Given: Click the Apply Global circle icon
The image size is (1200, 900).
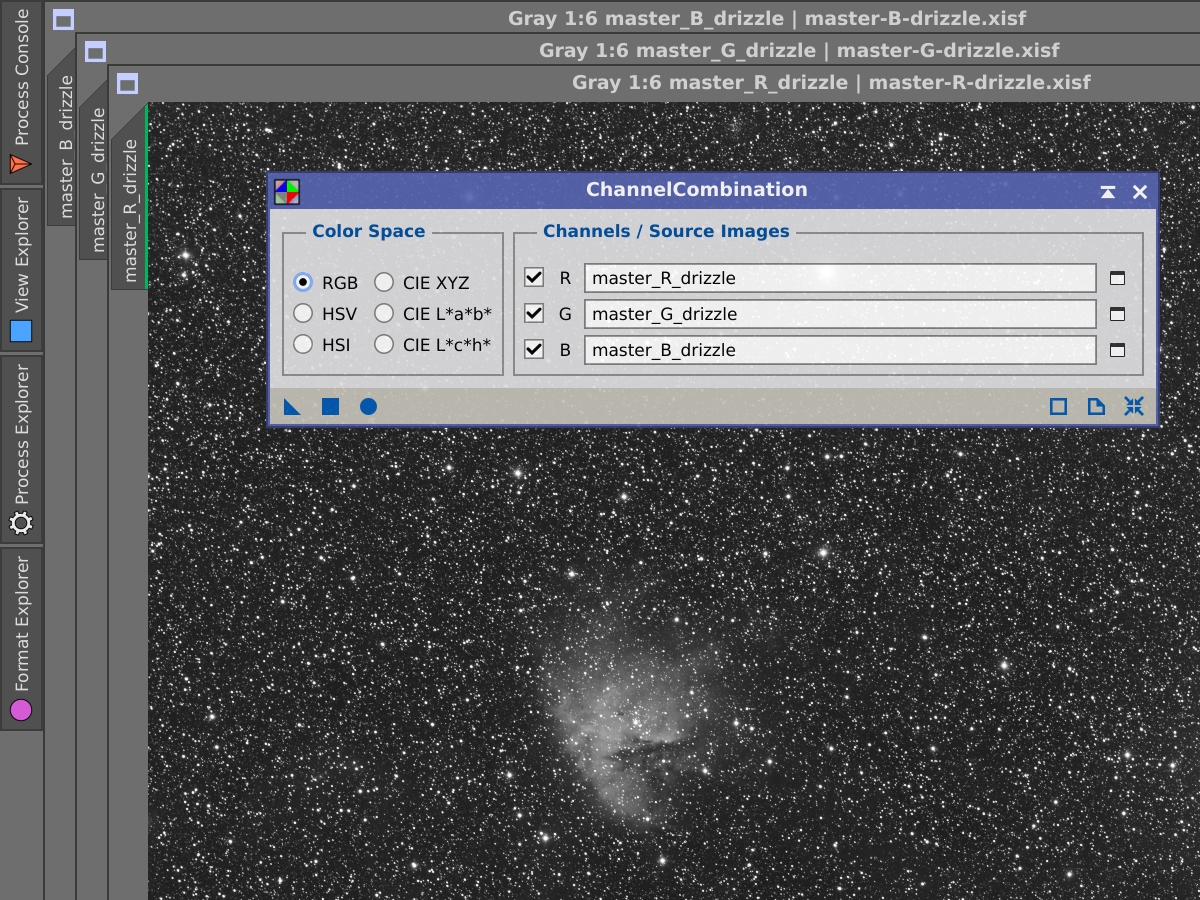Looking at the screenshot, I should pos(368,406).
